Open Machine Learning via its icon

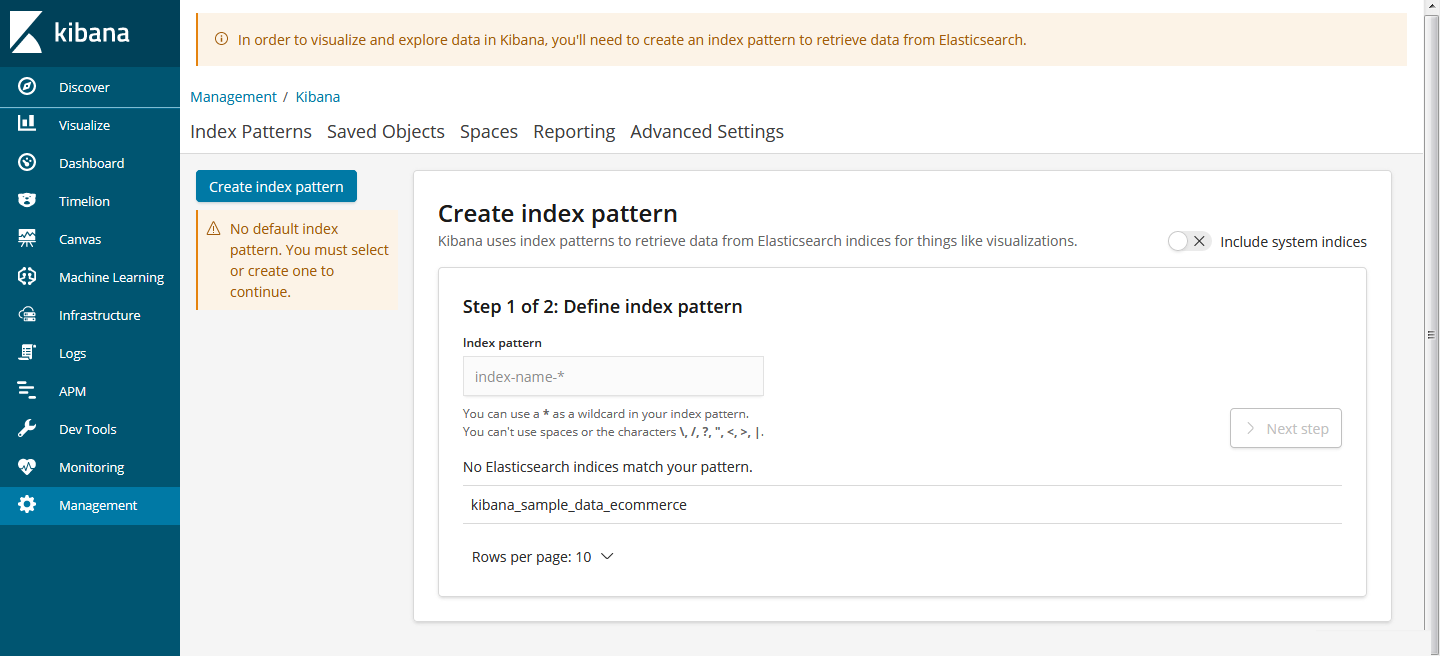click(x=27, y=276)
